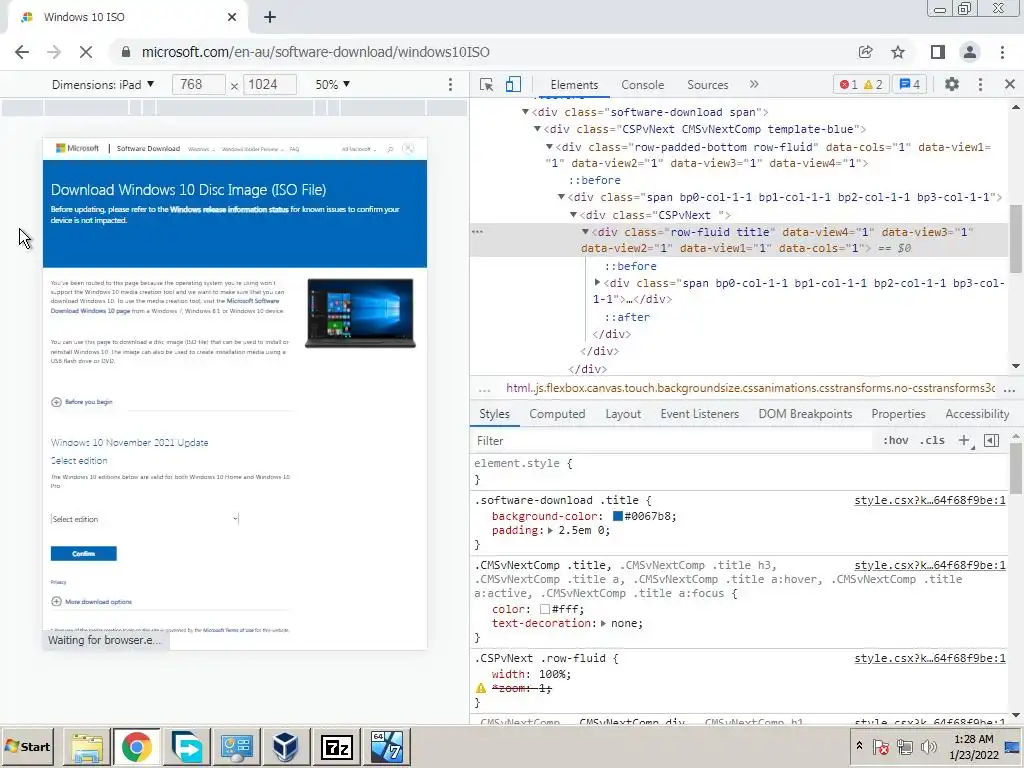Click the height field showing 1024
This screenshot has height=768, width=1024.
tap(270, 85)
